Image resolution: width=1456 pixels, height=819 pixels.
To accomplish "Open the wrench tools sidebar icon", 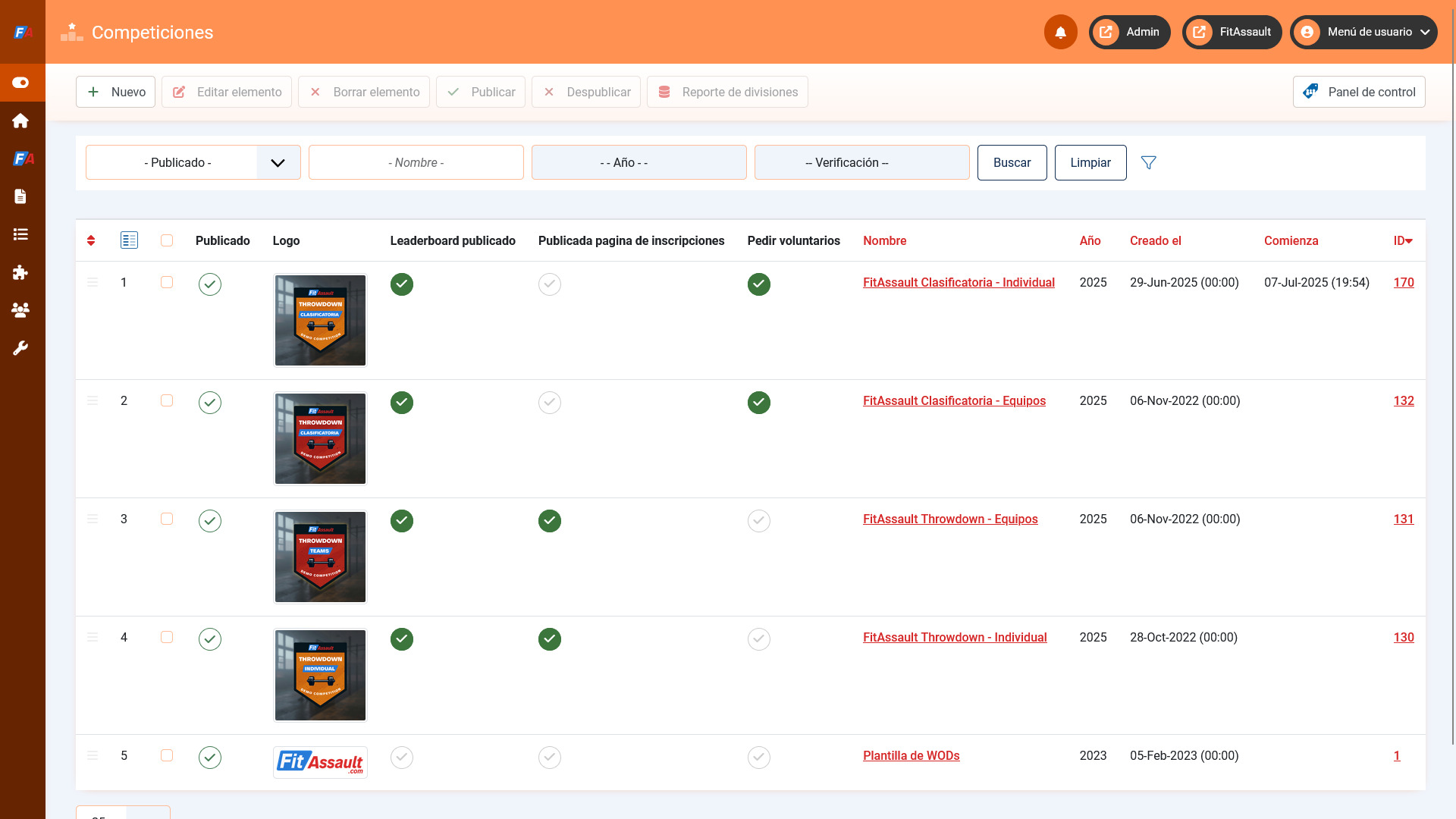I will [x=20, y=348].
